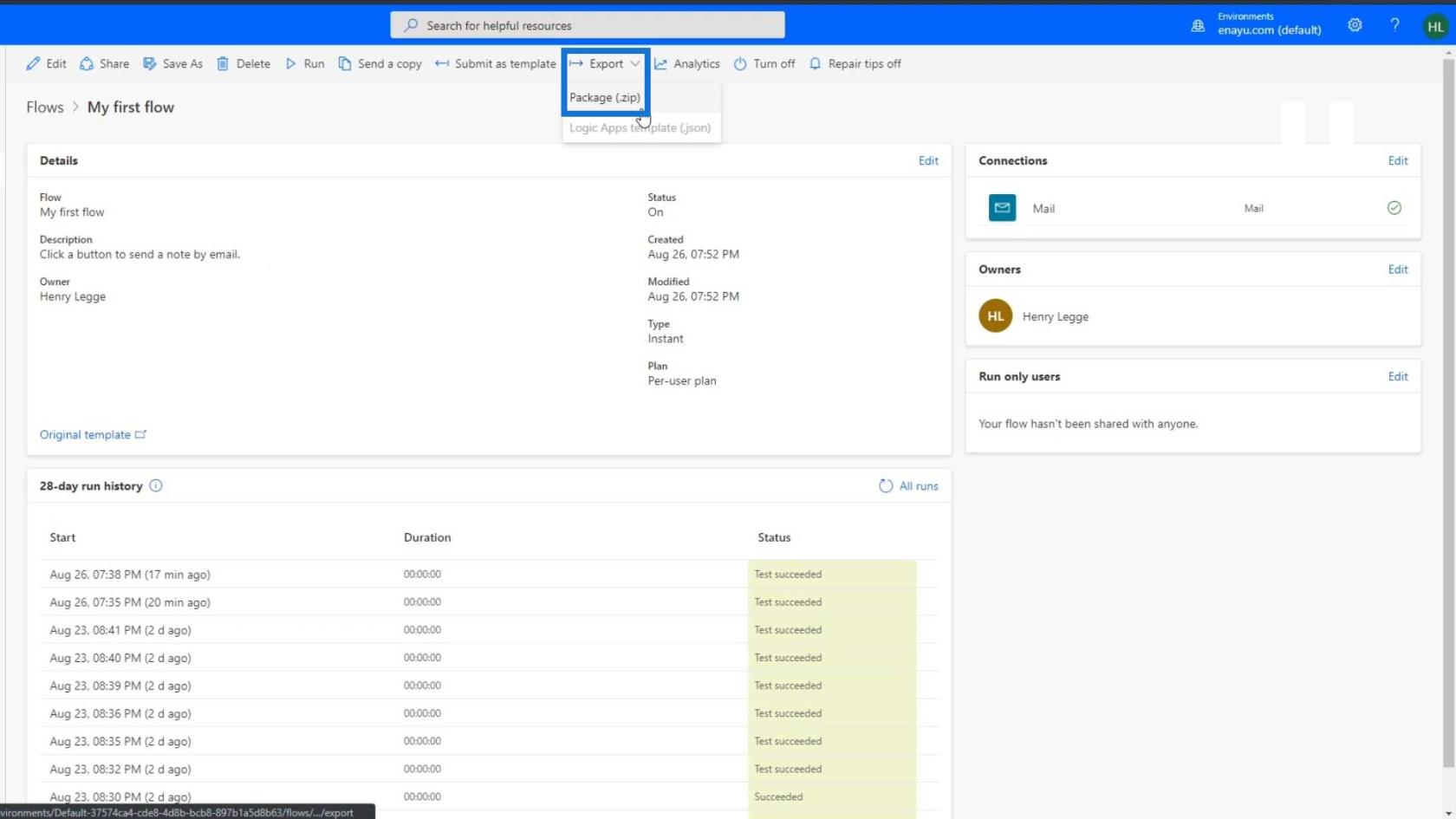
Task: Click the Export arrow icon
Action: (576, 63)
